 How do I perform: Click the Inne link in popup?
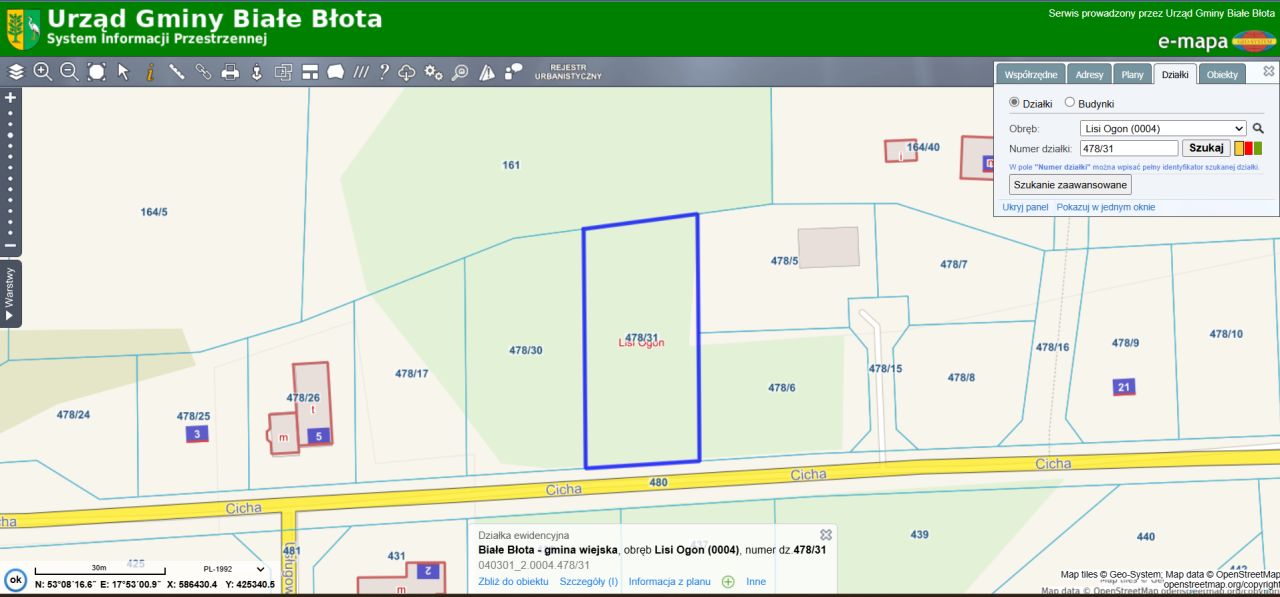755,581
